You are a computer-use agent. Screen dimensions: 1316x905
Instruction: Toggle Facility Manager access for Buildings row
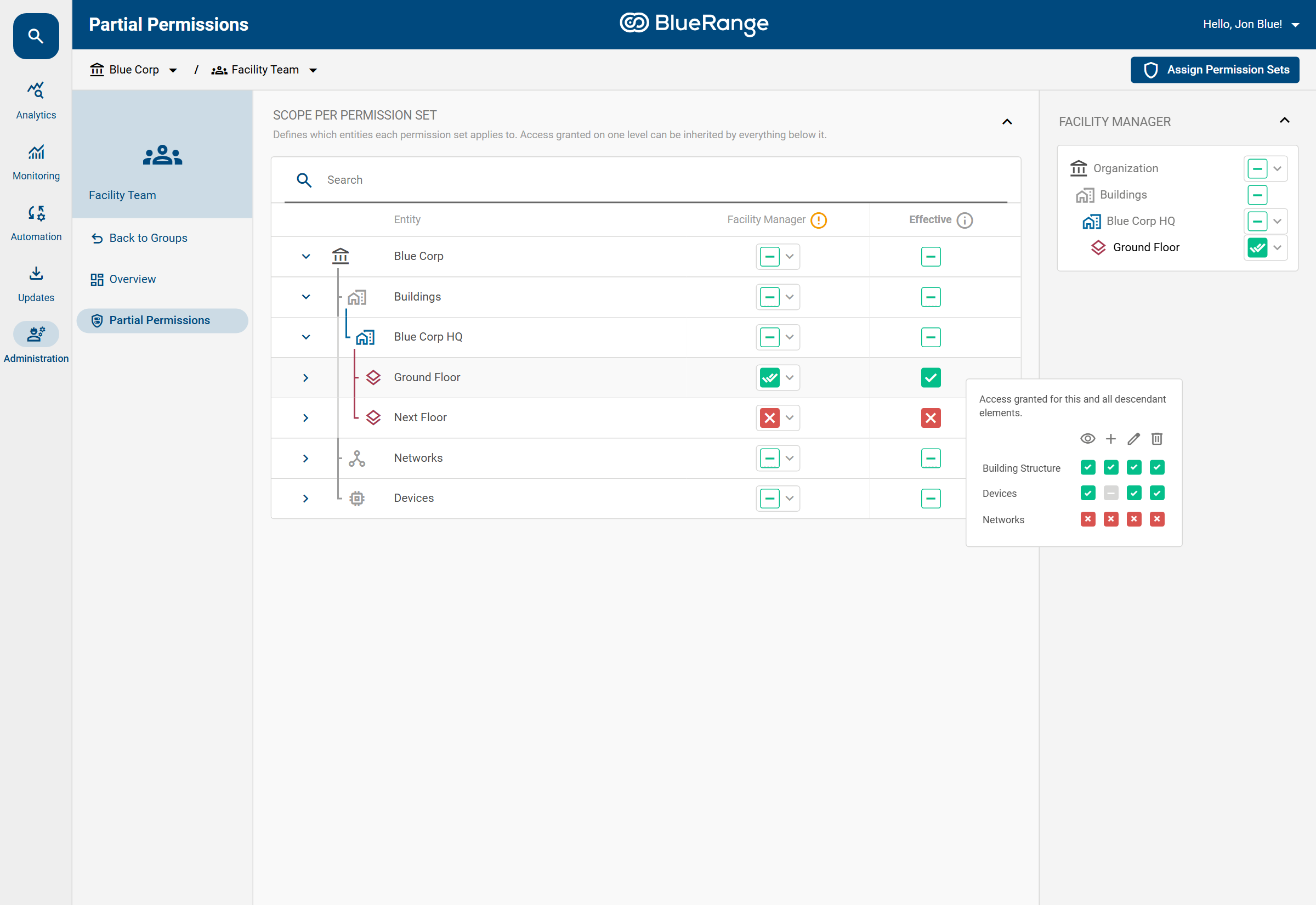769,297
